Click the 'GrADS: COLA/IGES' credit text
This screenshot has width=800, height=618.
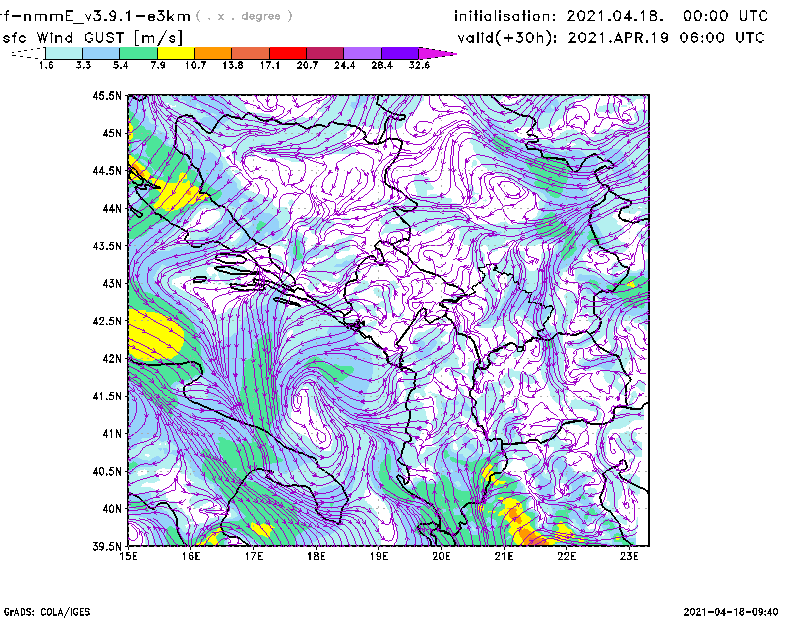pos(46,612)
